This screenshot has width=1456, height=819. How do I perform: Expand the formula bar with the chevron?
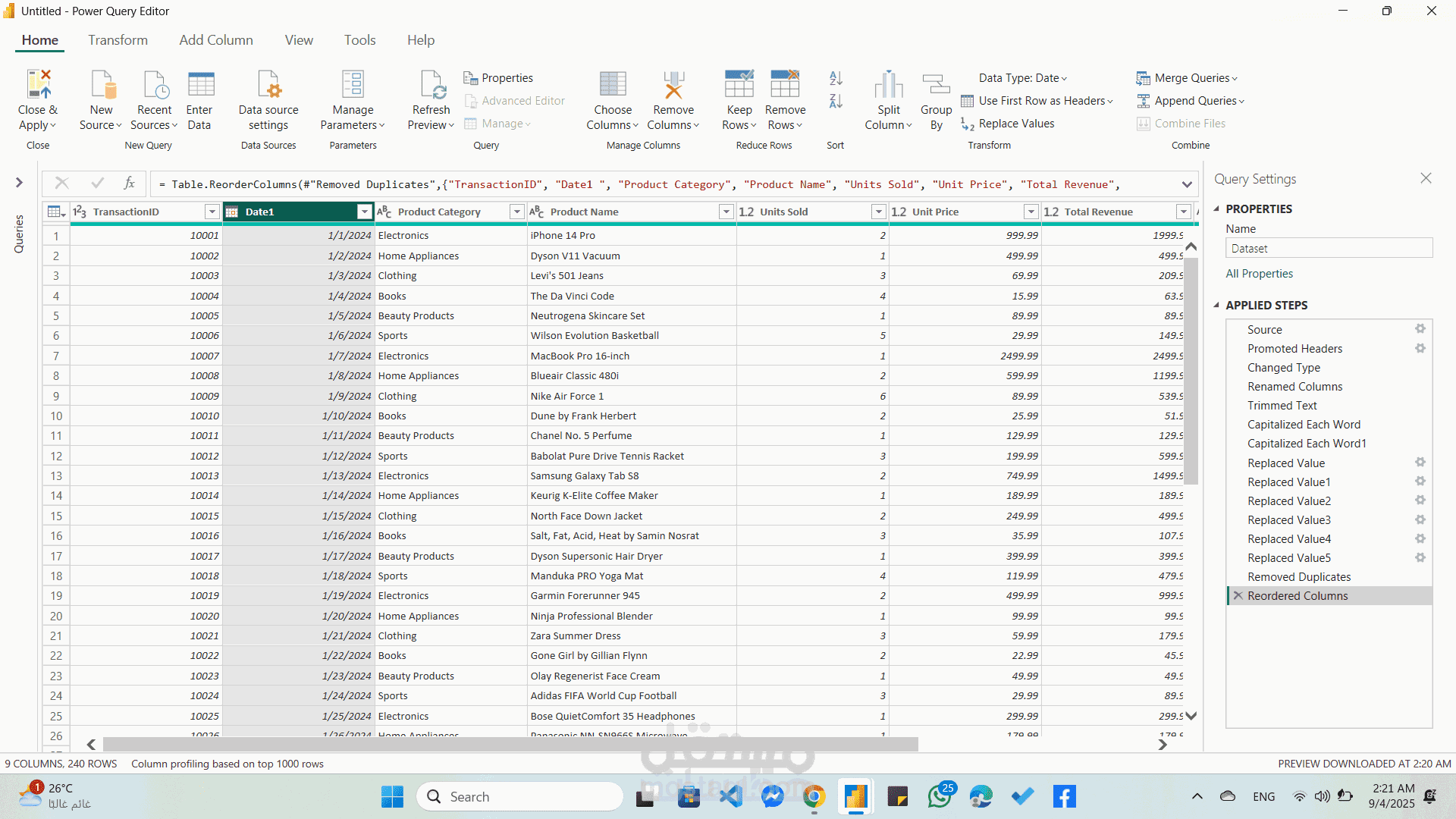click(x=1186, y=184)
